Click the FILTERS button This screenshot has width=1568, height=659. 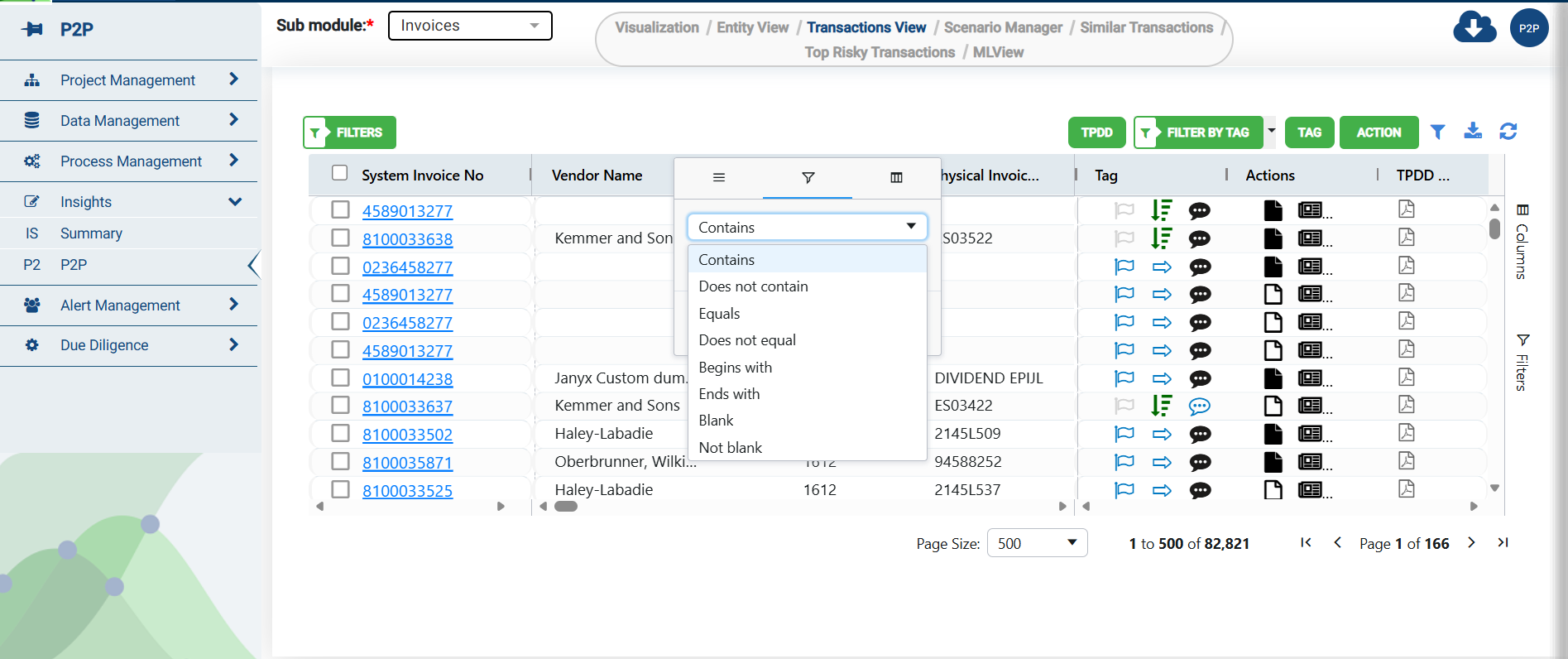click(x=349, y=132)
